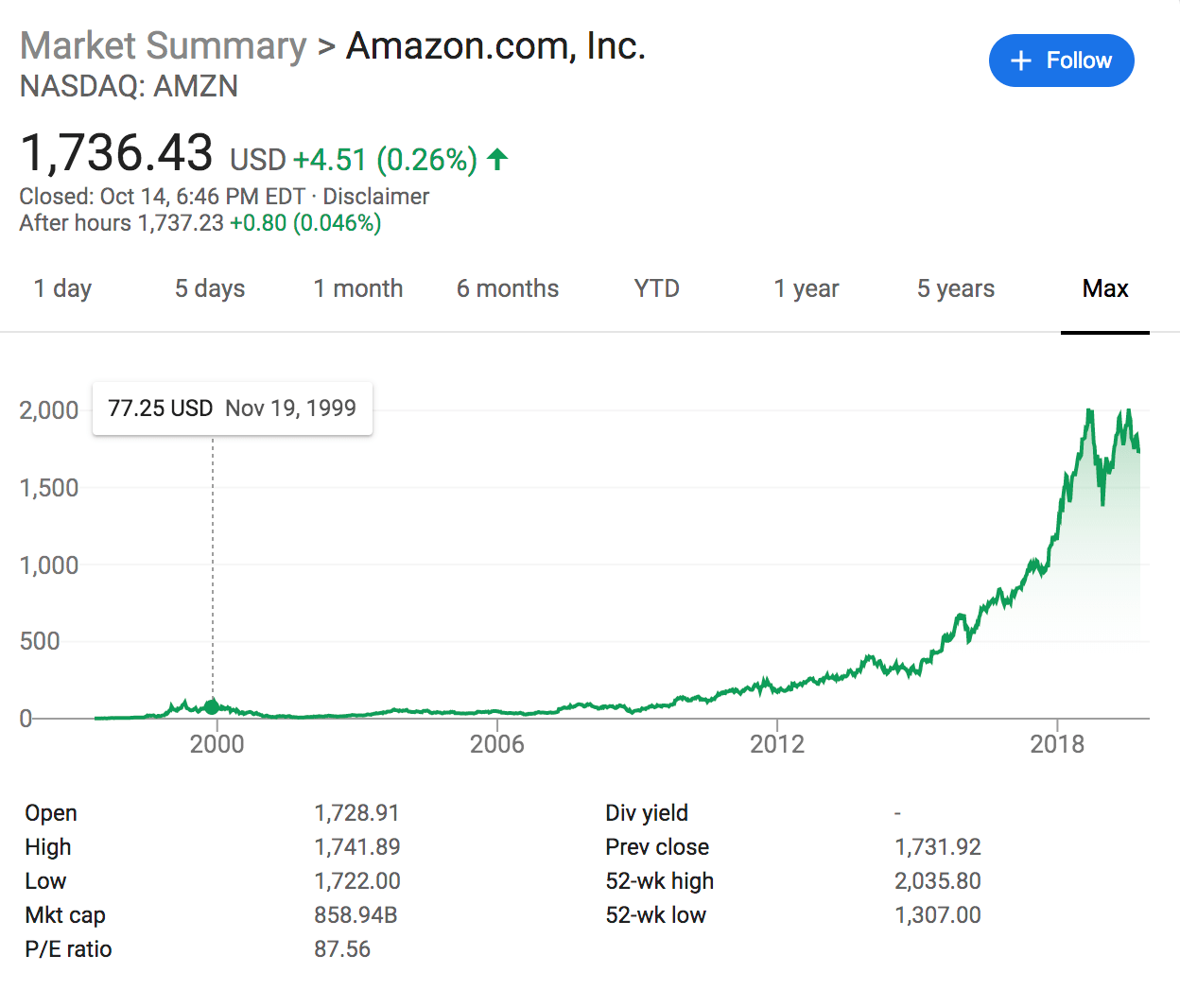Click the 52-wk high value

[938, 881]
